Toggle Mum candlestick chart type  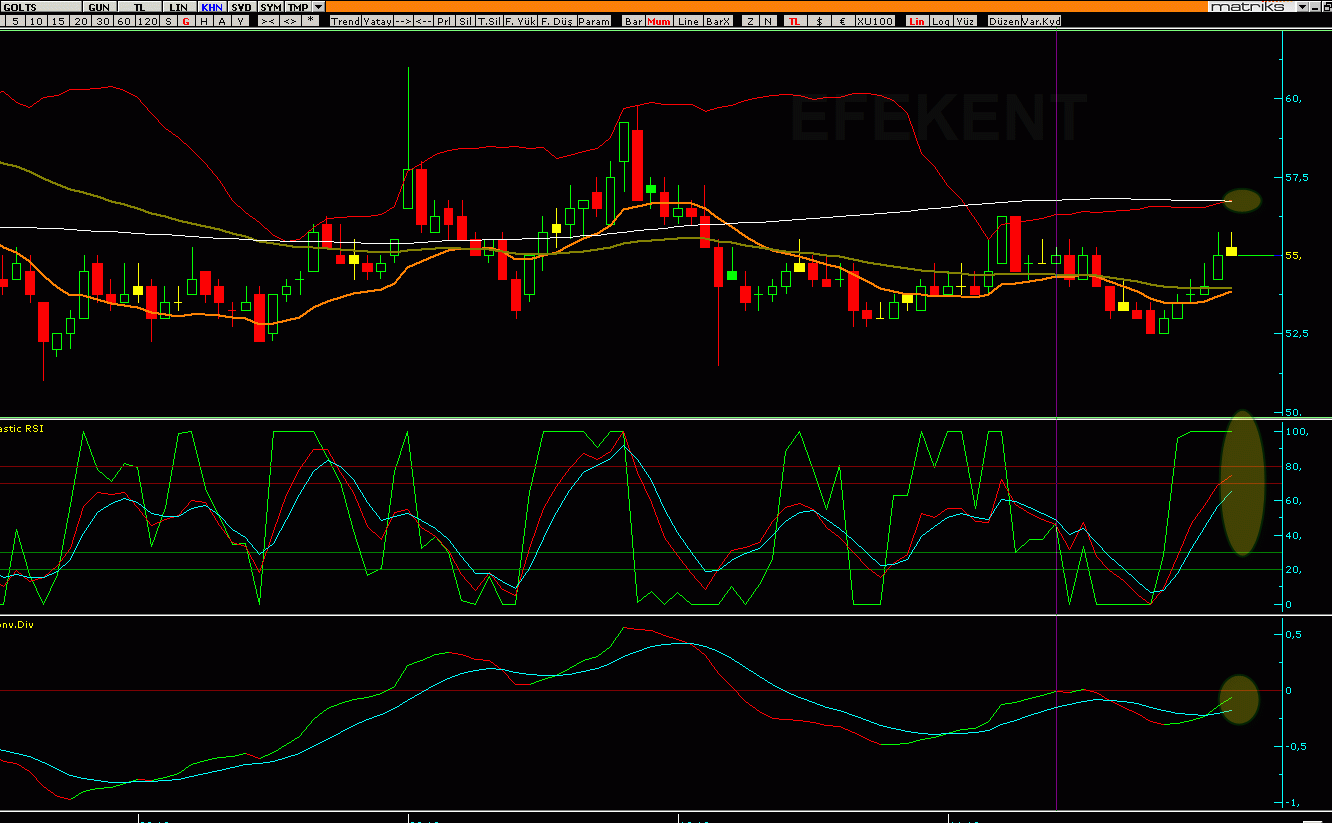[659, 21]
